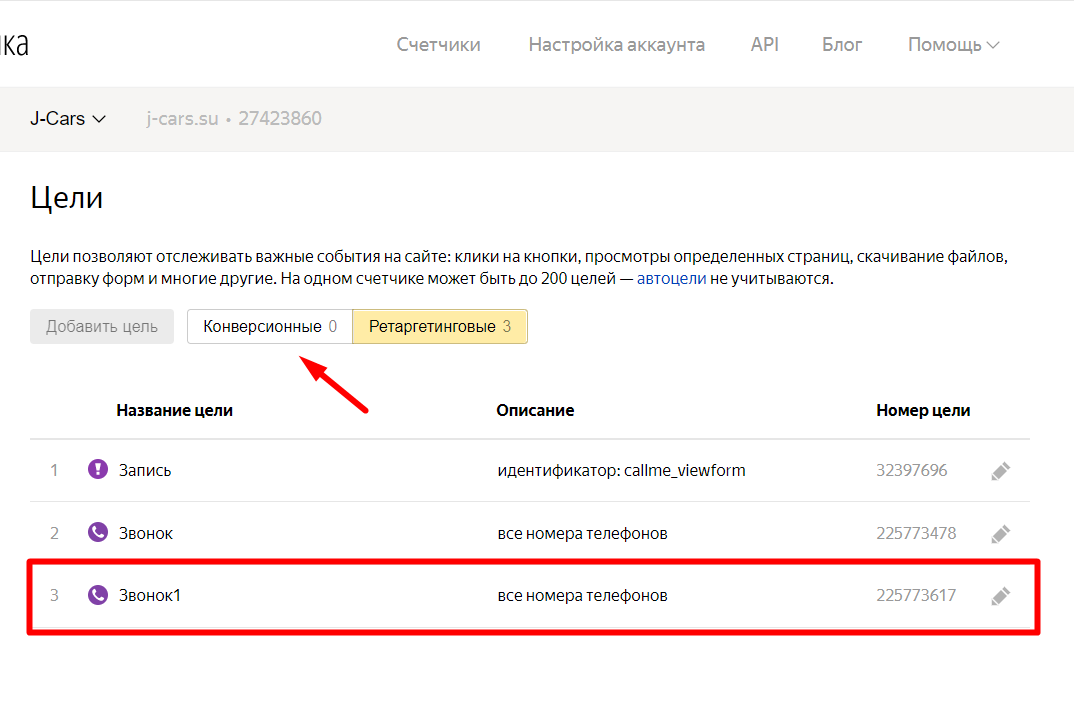Click the phone icon beside Звонок1
The width and height of the screenshot is (1074, 718).
click(98, 595)
